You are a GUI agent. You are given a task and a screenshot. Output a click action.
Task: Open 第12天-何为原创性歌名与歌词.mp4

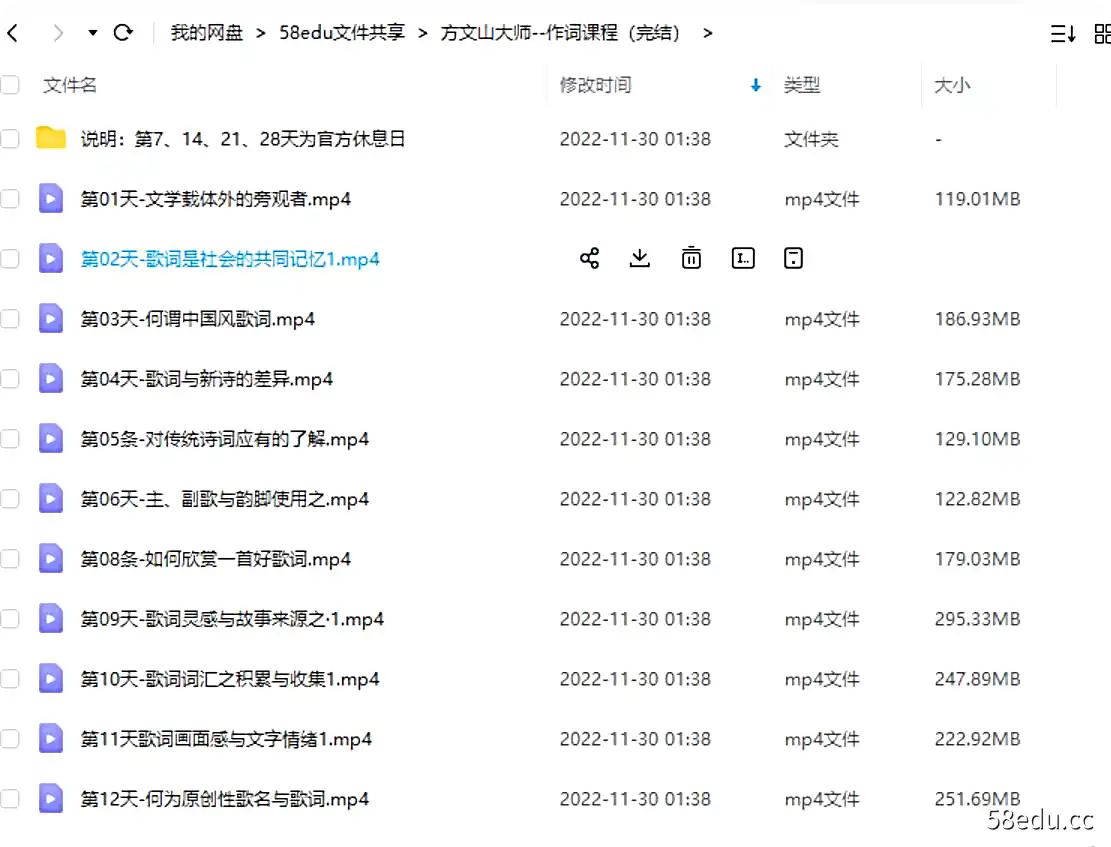point(225,799)
